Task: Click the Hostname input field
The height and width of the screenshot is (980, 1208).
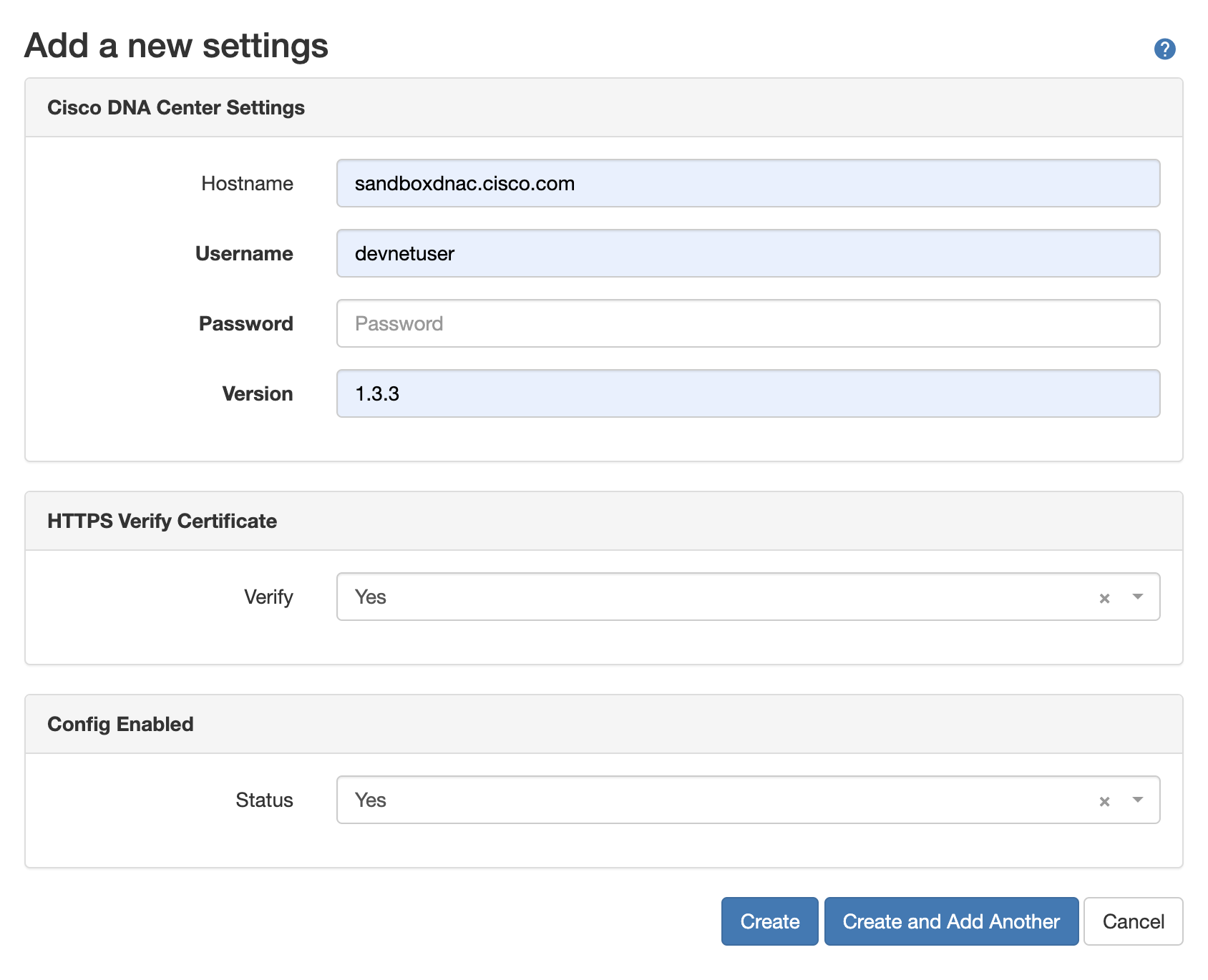Action: [x=748, y=183]
